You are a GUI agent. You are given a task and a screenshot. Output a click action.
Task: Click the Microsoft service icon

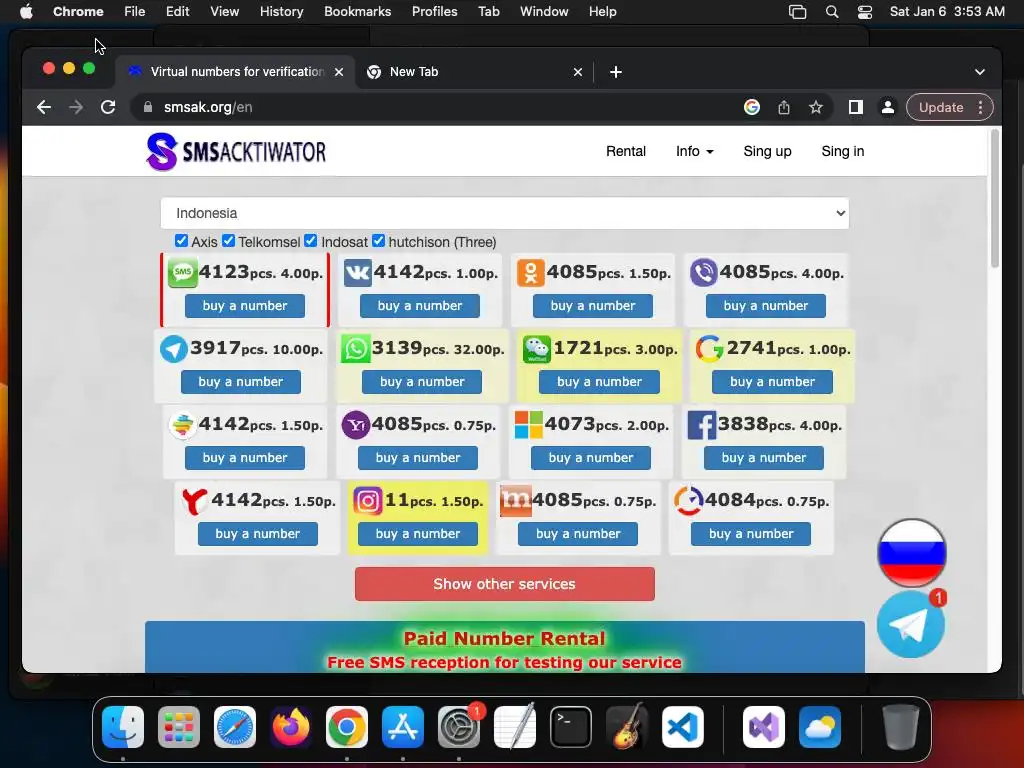[528, 425]
